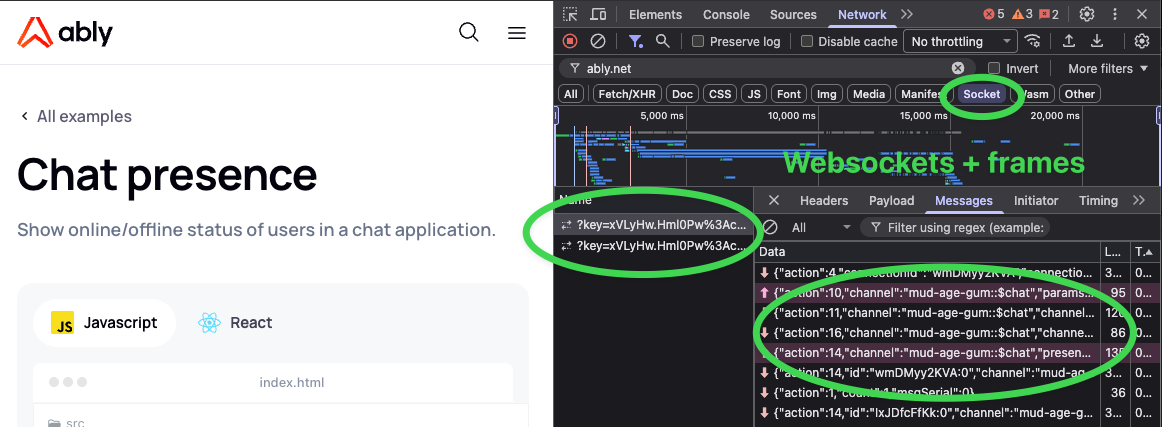Clear the ably.net filter text

click(x=958, y=68)
